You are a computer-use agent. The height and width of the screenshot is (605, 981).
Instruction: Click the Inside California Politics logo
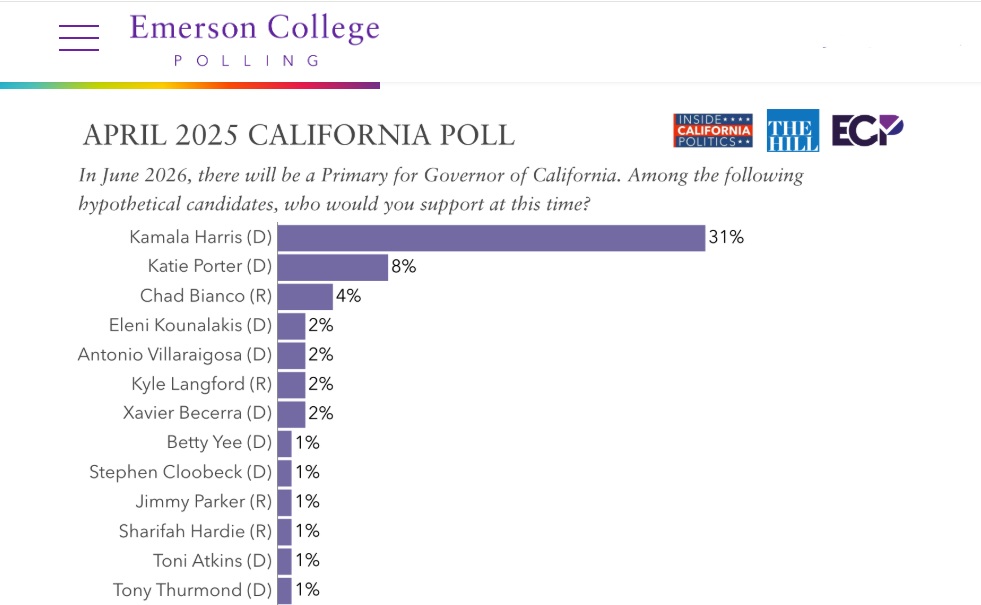tap(713, 130)
